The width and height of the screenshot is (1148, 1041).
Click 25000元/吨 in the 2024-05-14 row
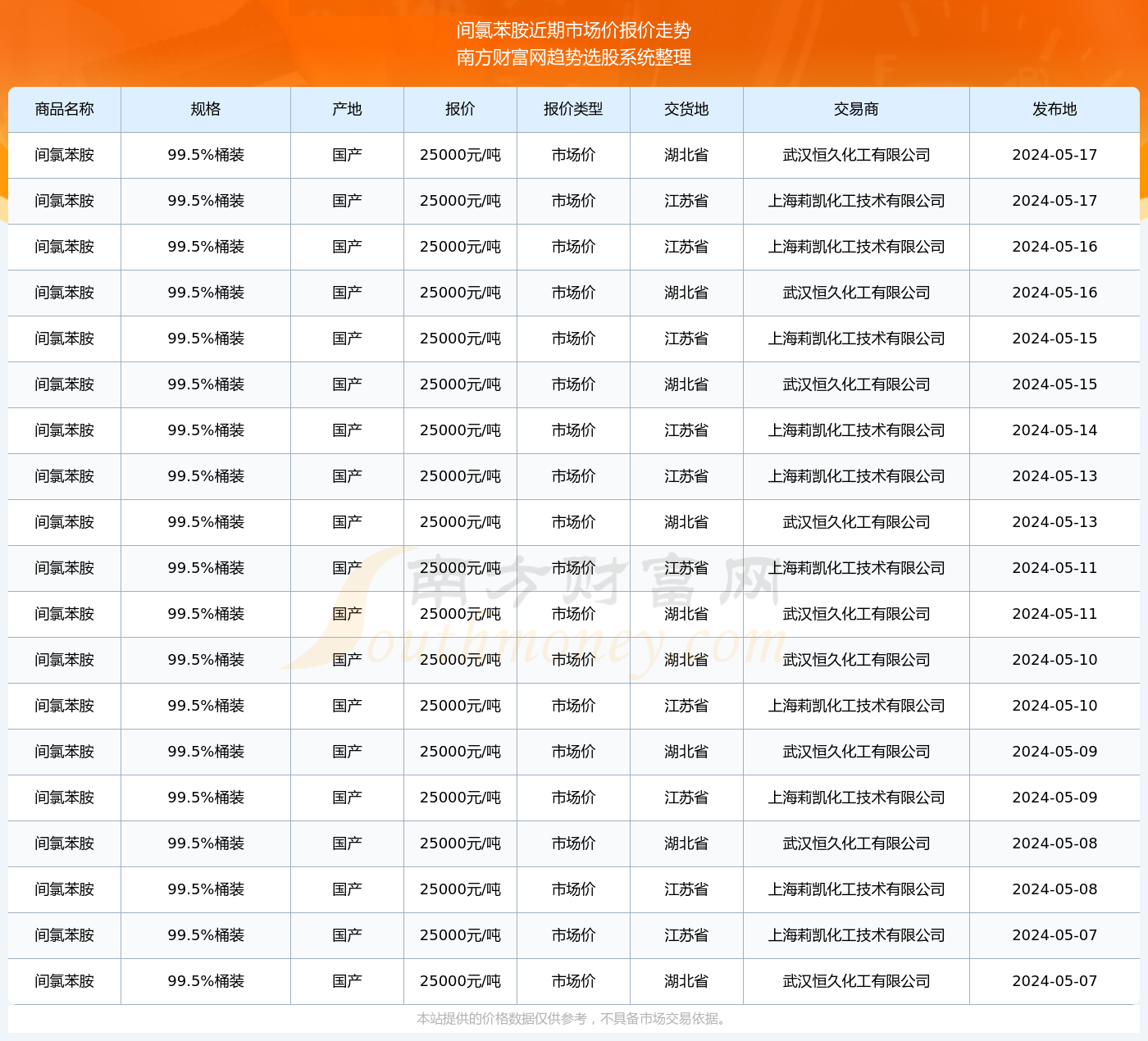click(x=461, y=430)
